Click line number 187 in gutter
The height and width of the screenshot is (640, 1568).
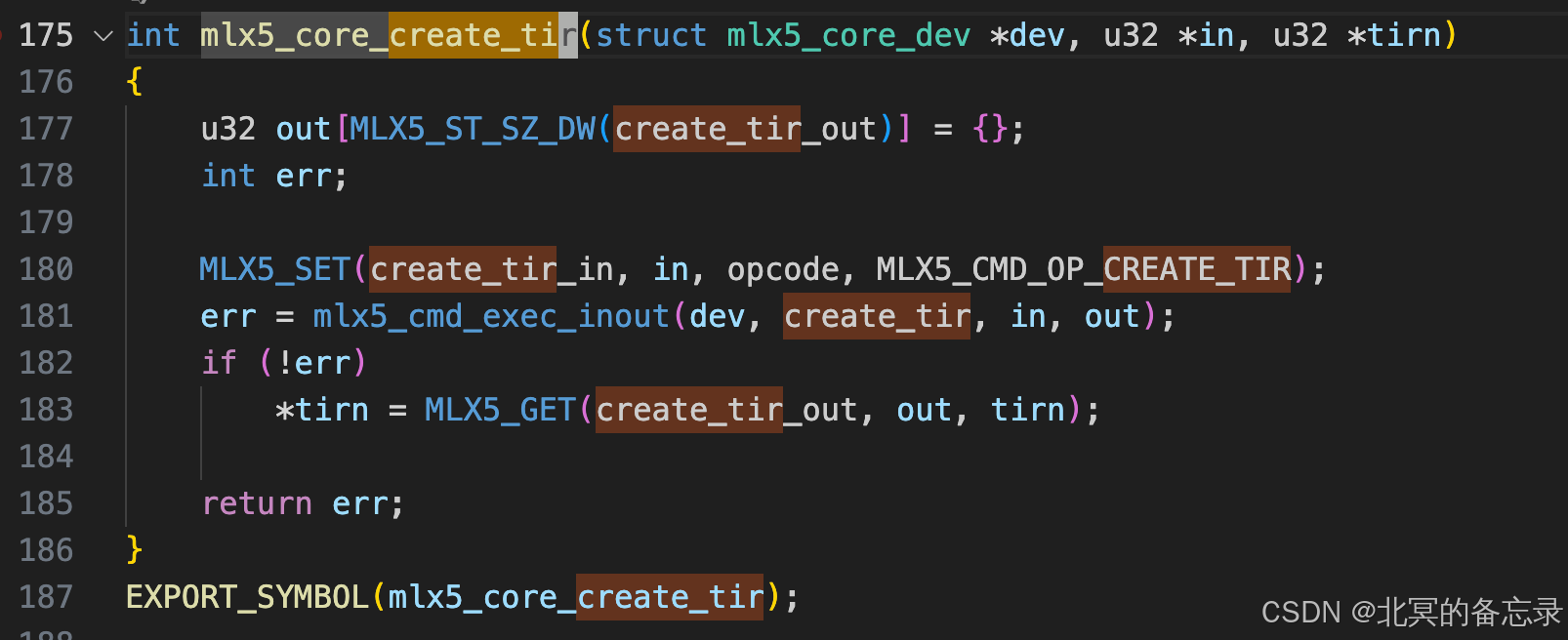[46, 597]
